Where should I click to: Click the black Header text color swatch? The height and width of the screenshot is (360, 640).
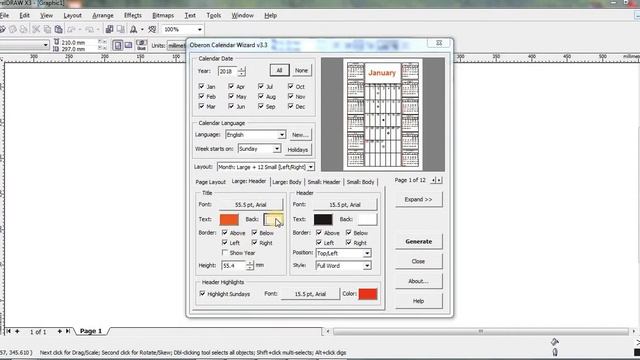click(x=323, y=220)
